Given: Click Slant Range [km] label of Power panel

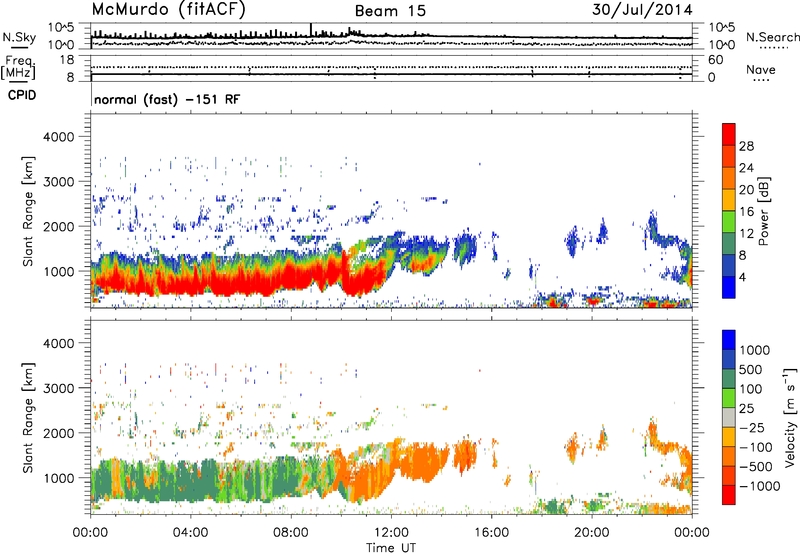Looking at the screenshot, I should (x=28, y=211).
